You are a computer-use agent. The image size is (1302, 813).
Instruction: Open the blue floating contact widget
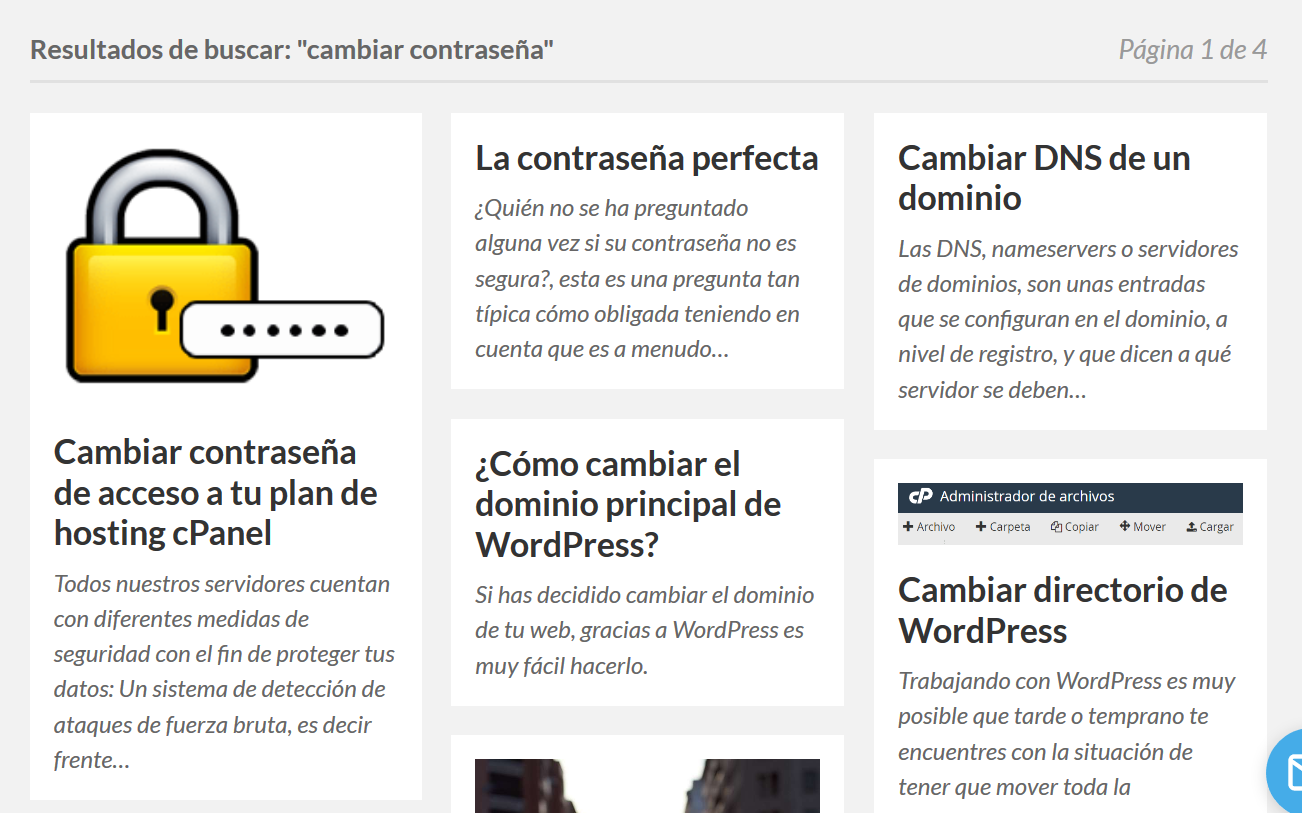click(1285, 773)
